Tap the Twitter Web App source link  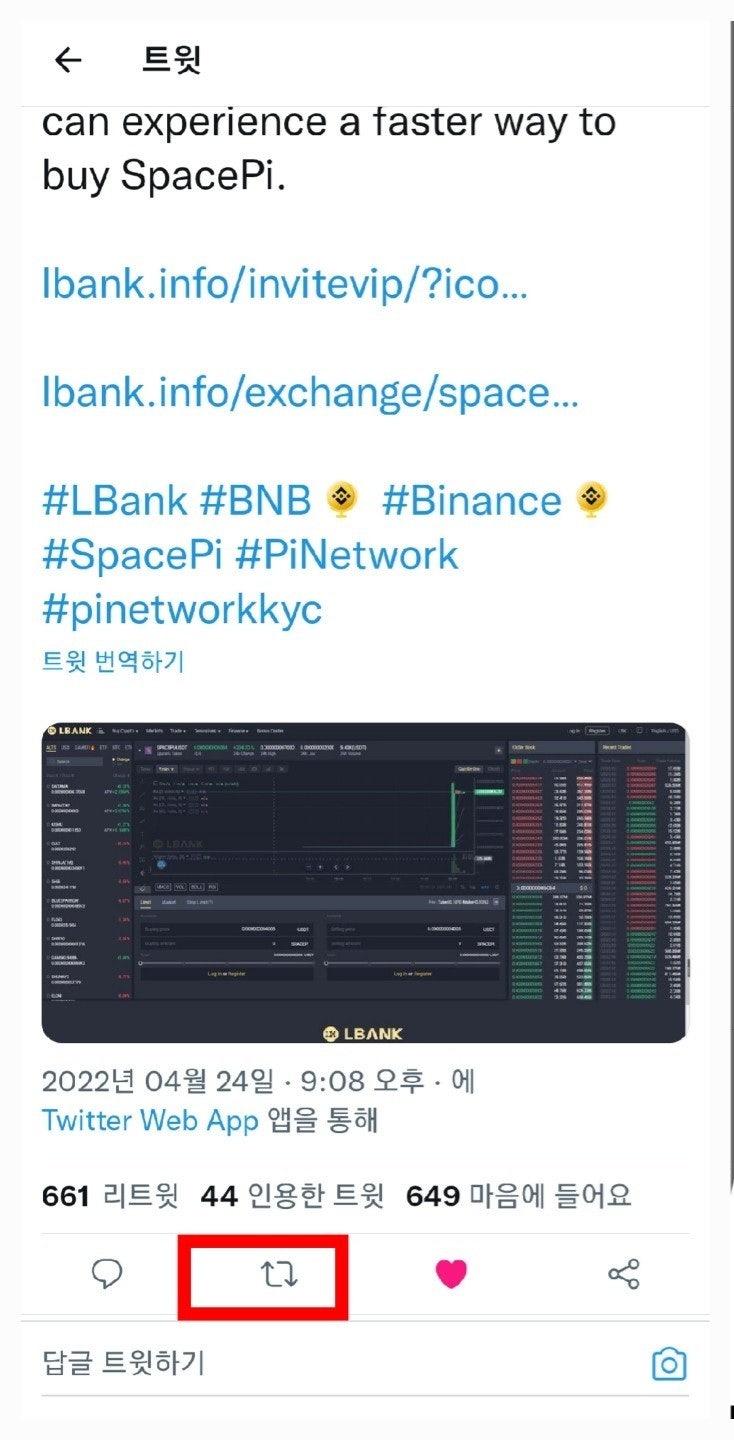click(x=150, y=1120)
